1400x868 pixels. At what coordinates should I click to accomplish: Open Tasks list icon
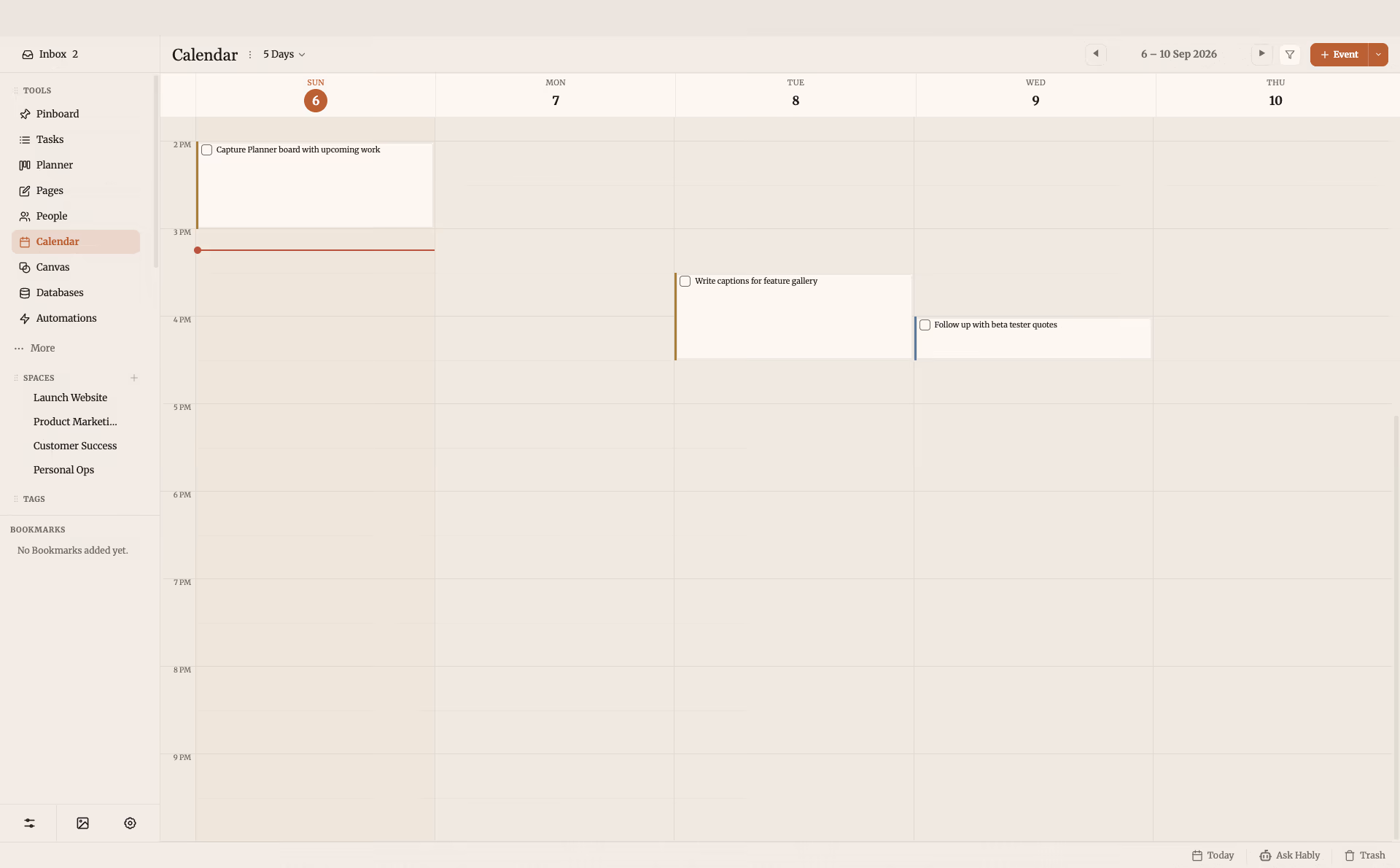(x=25, y=139)
